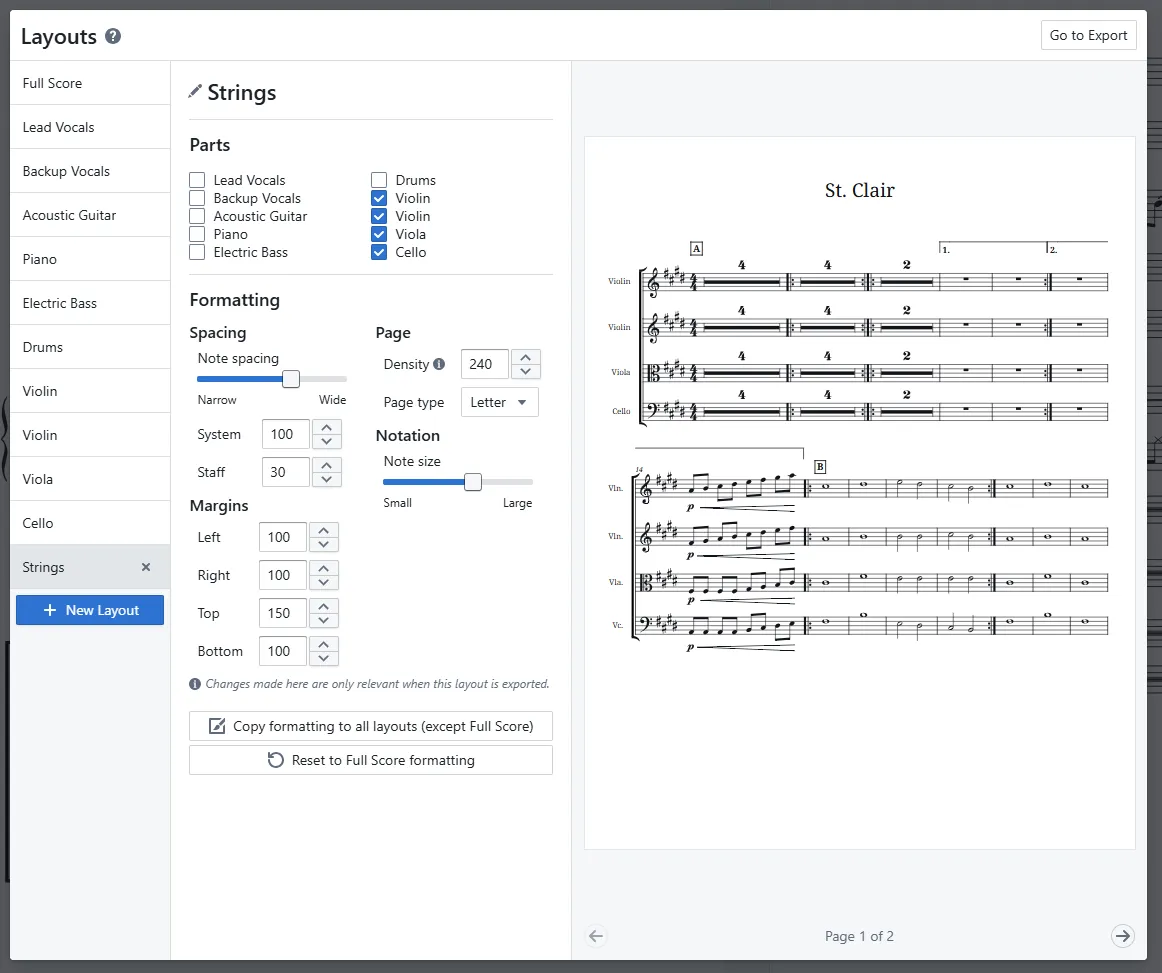Image resolution: width=1162 pixels, height=973 pixels.
Task: Go to next page with right arrow
Action: 1122,936
